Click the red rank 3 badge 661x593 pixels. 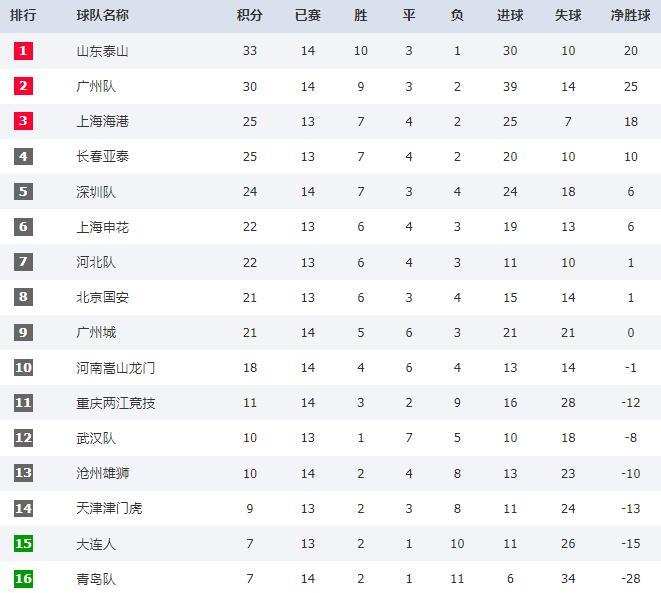tap(23, 121)
